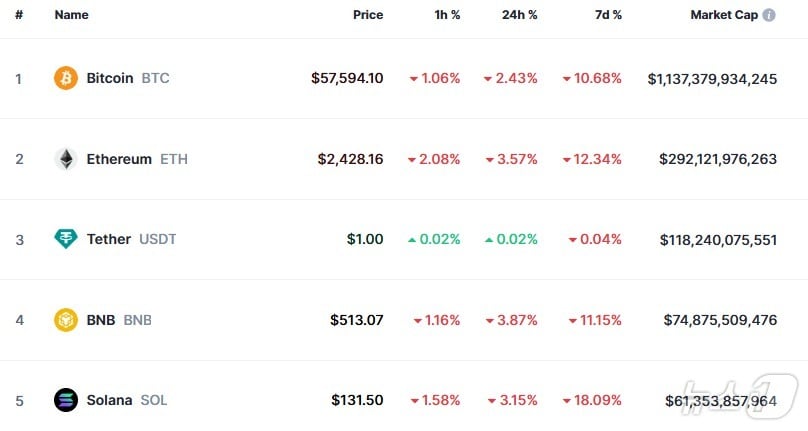The image size is (808, 431).
Task: Click the Bitcoin logo icon
Action: (x=66, y=78)
